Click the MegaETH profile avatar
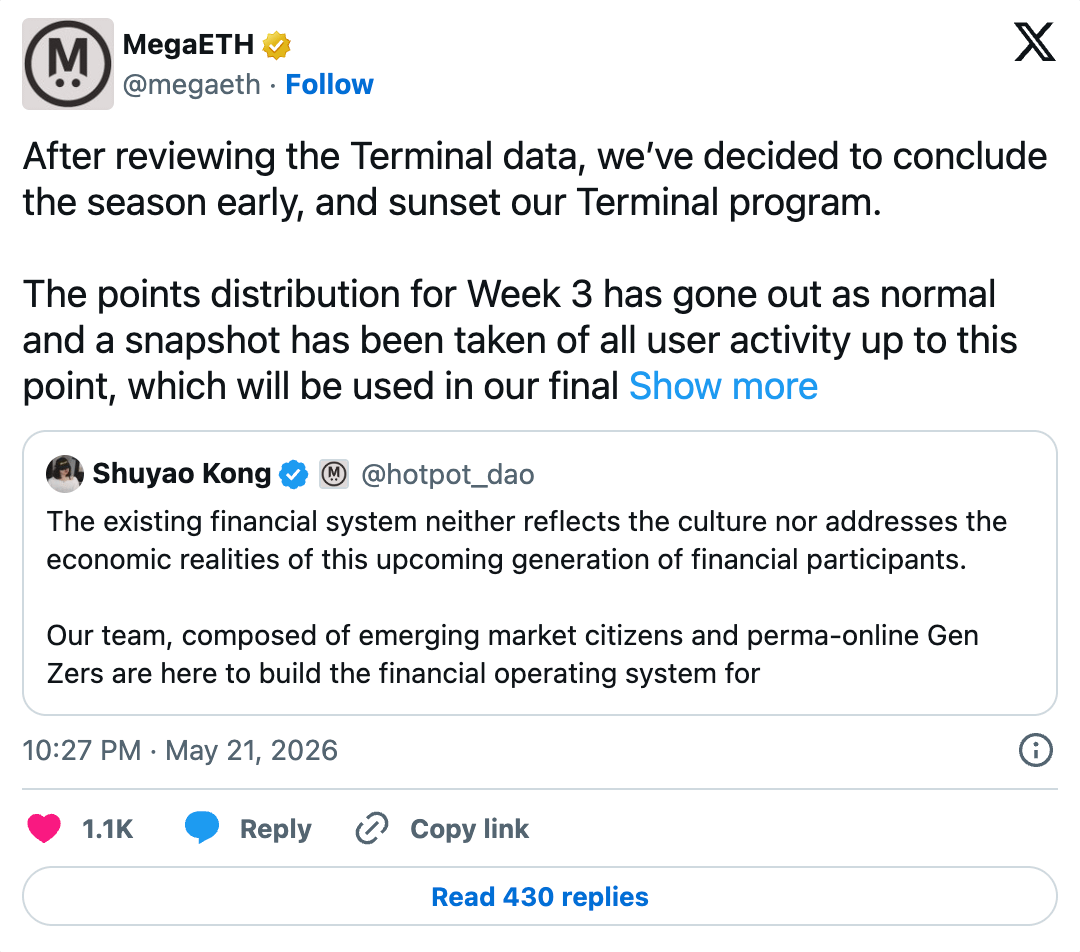 click(68, 64)
